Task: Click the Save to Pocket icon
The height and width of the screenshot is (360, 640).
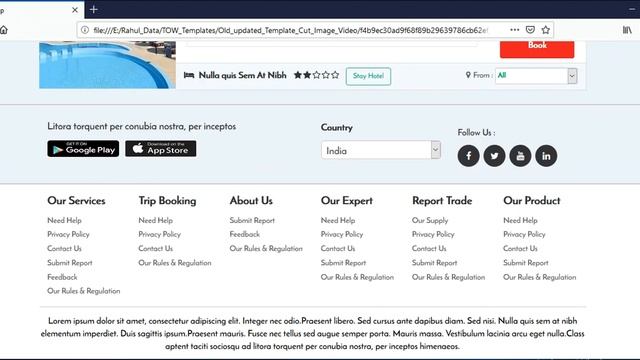Action: [530, 30]
